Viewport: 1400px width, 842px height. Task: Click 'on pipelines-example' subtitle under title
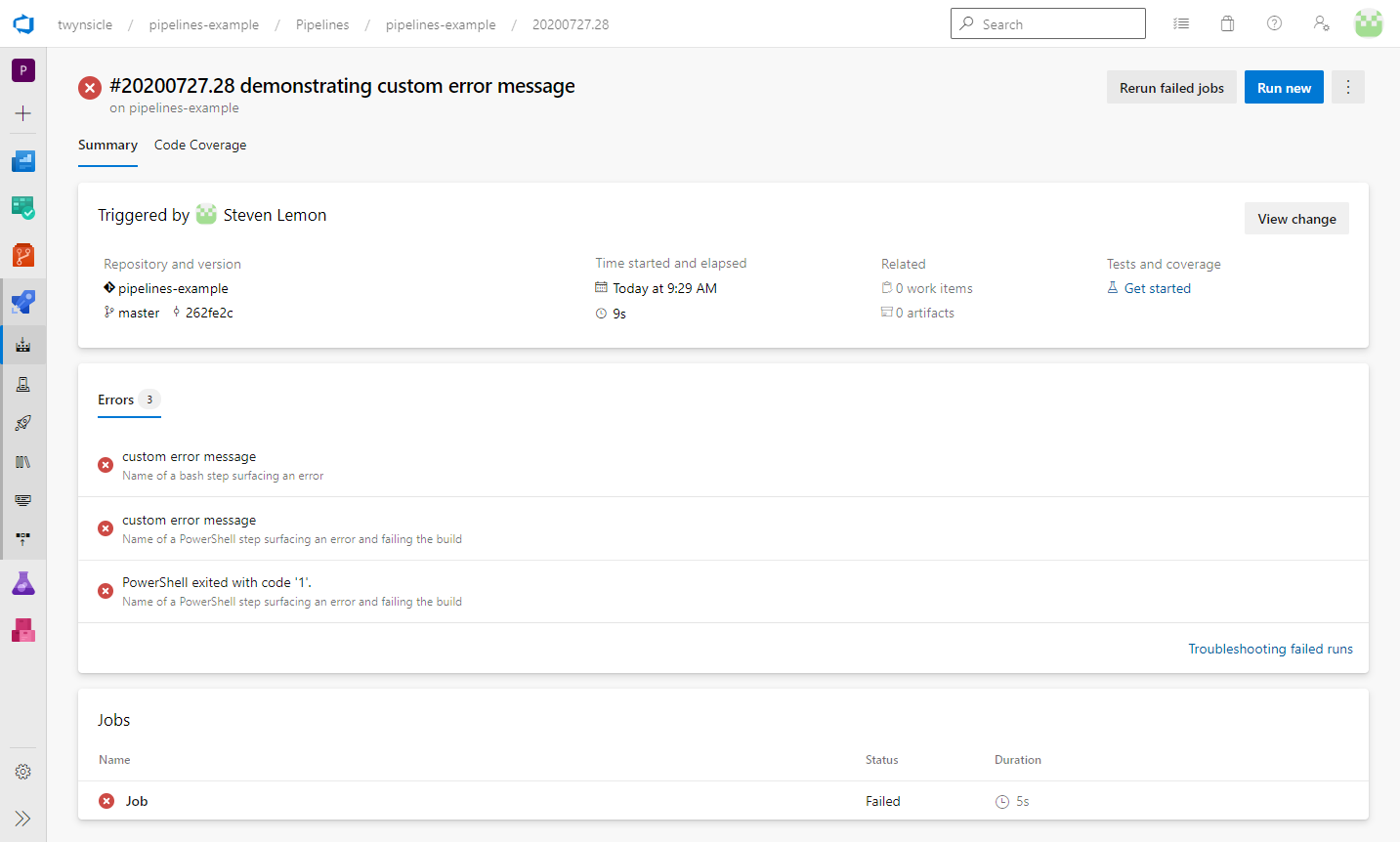pyautogui.click(x=174, y=107)
